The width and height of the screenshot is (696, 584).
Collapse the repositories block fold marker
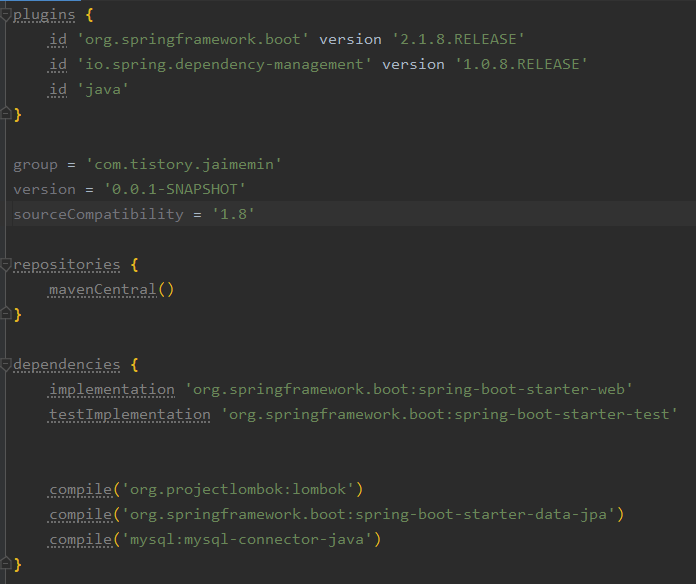(5, 264)
